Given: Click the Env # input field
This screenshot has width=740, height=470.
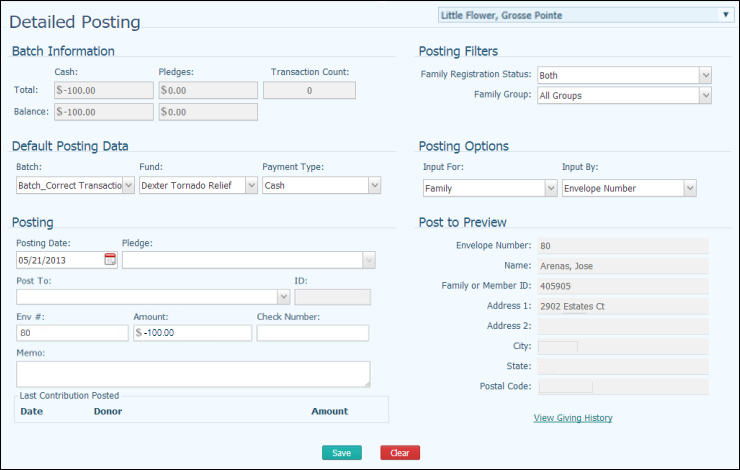Looking at the screenshot, I should point(71,333).
